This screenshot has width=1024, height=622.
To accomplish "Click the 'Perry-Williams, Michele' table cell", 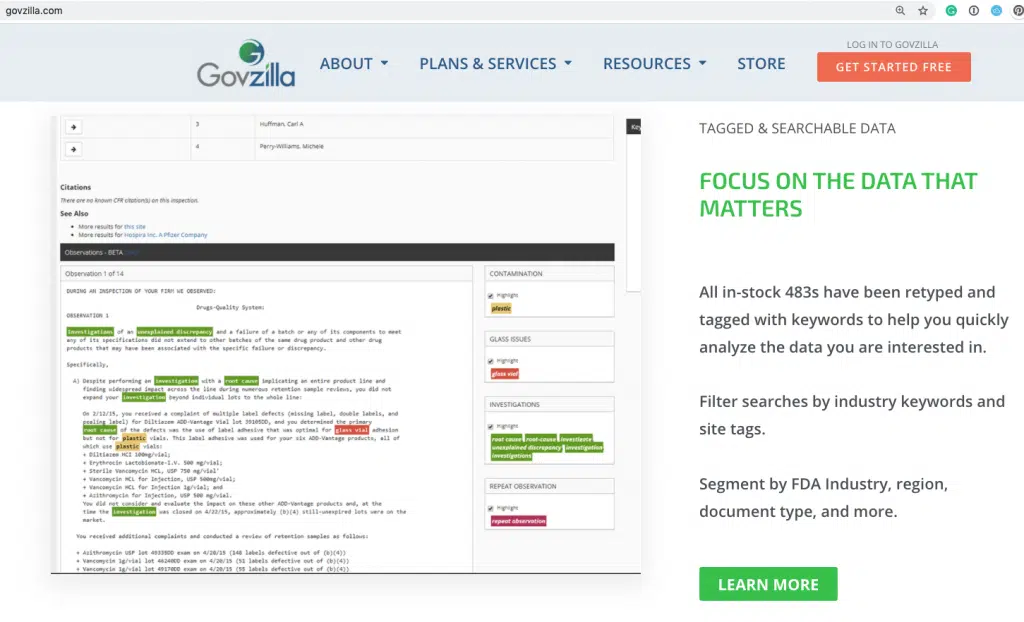I will (434, 147).
